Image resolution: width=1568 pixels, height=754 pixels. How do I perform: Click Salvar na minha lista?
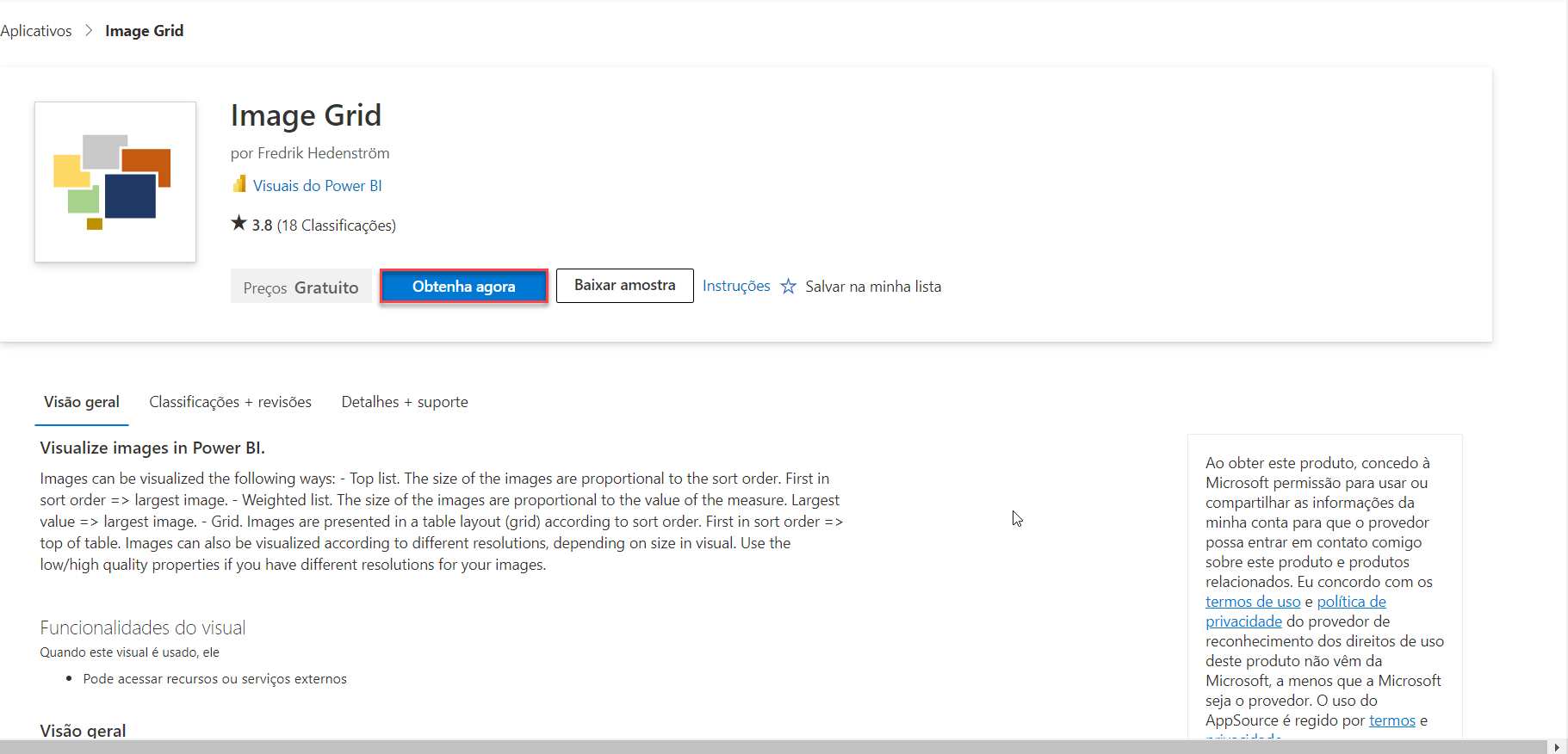[x=873, y=287]
